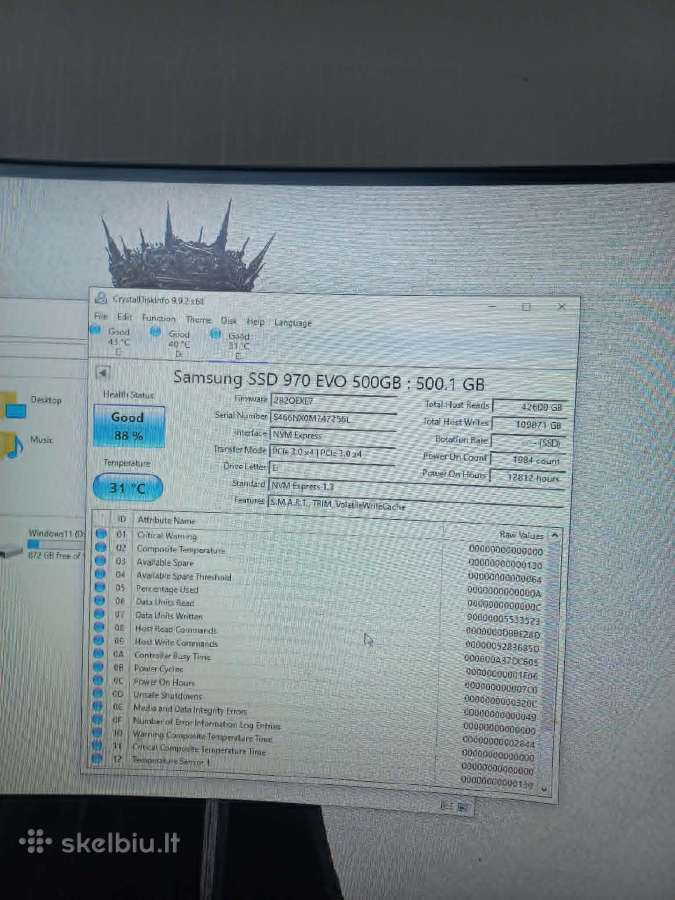Image resolution: width=675 pixels, height=900 pixels.
Task: Click the Windows11 drive capacity bar in Explorer
Action: click(x=55, y=544)
